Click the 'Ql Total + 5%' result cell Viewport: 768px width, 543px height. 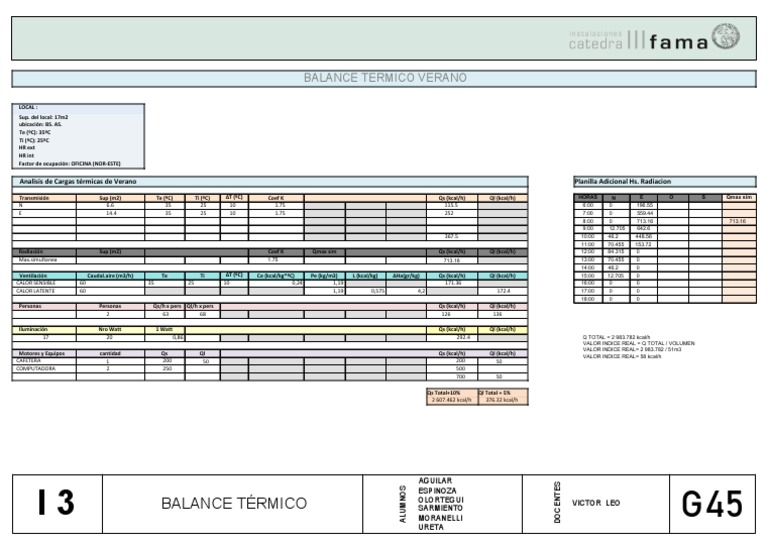(x=503, y=396)
